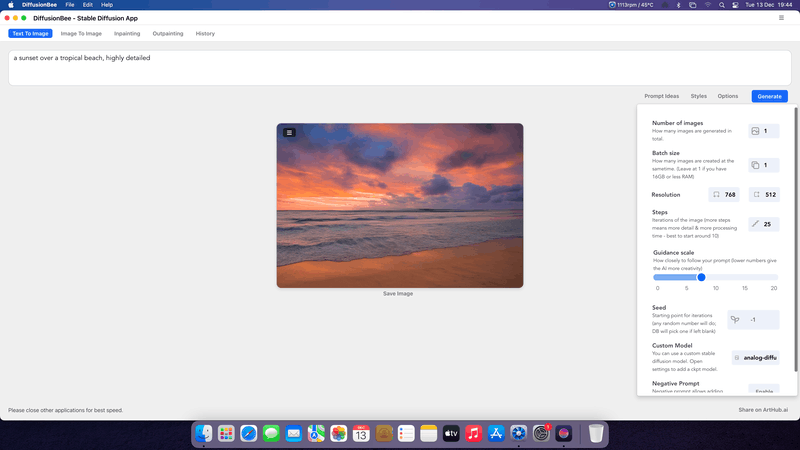Open the File menu
The width and height of the screenshot is (800, 450).
(x=70, y=5)
